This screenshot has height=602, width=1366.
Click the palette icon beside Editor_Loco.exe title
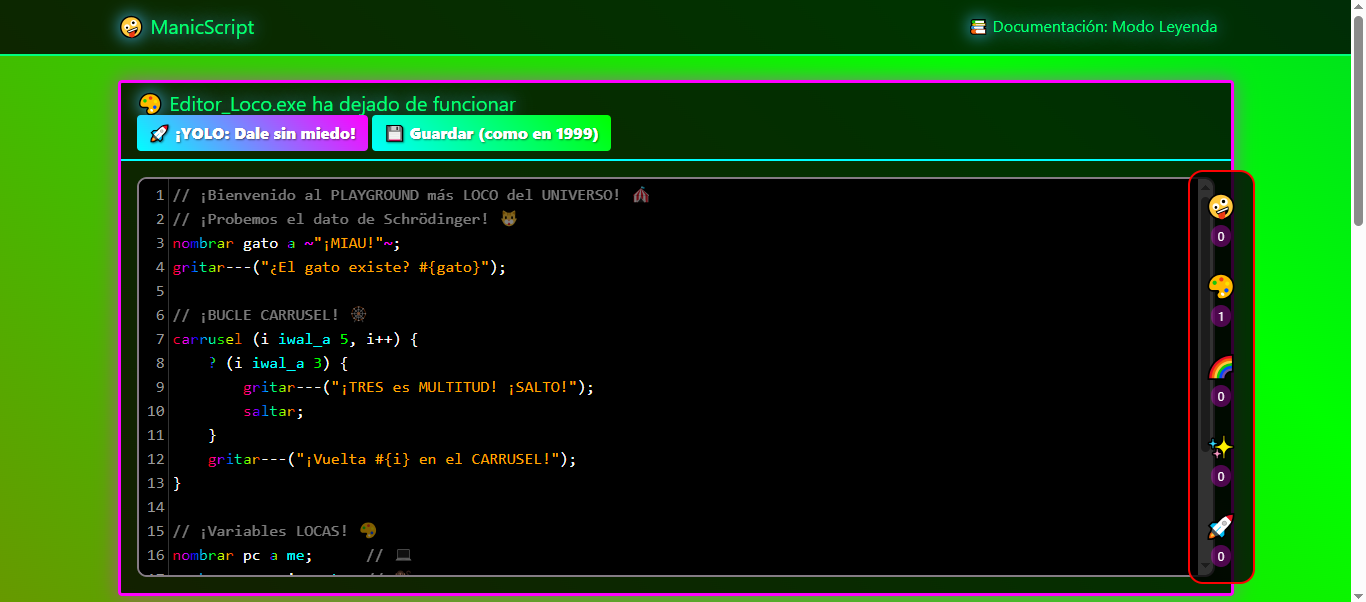point(150,103)
